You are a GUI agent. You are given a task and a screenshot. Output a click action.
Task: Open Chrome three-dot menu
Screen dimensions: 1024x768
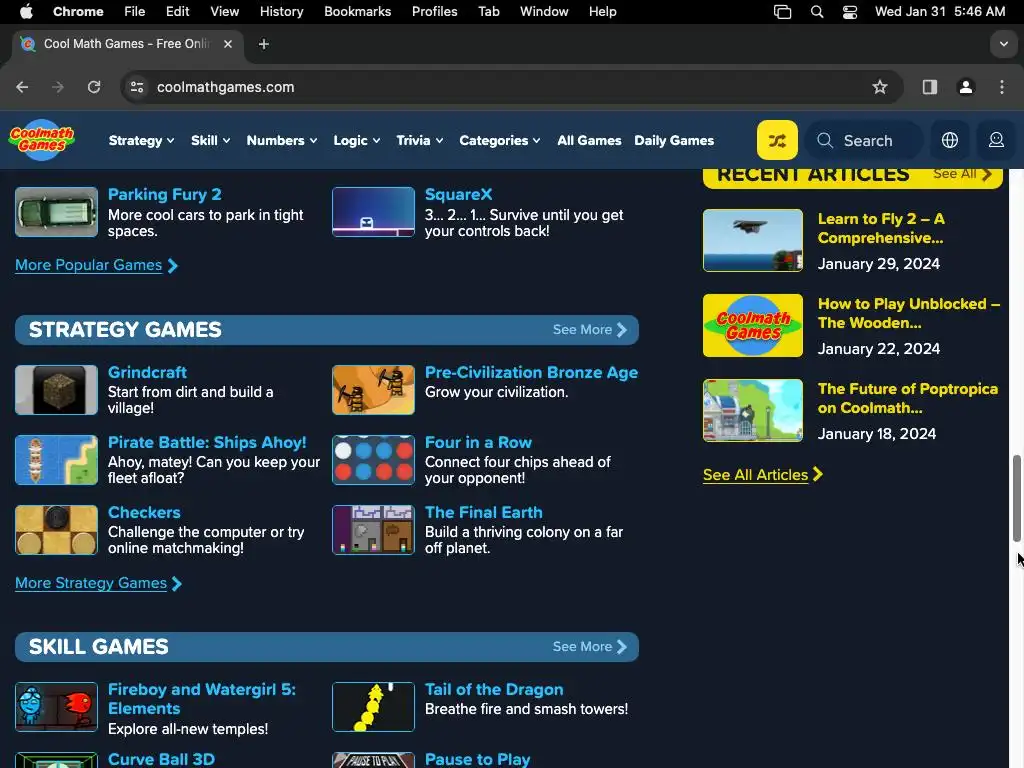point(1002,87)
